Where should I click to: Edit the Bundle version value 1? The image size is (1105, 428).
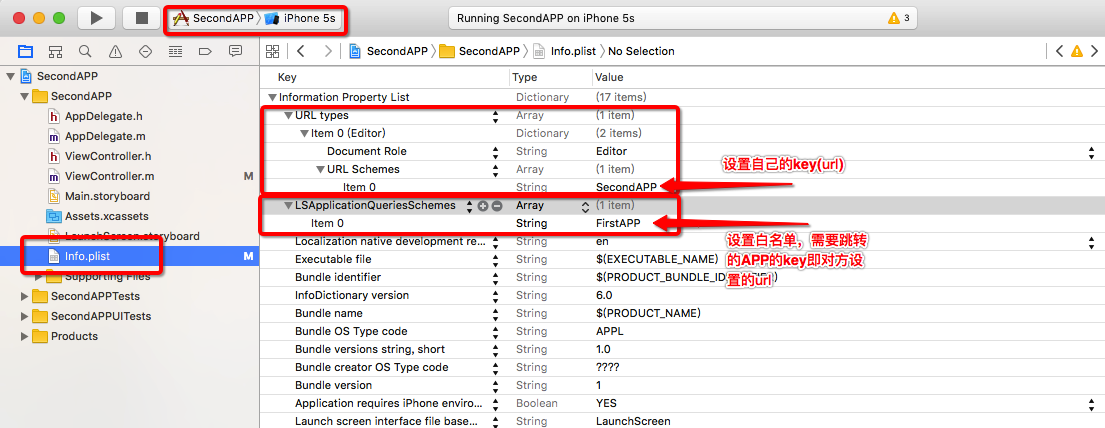(598, 385)
